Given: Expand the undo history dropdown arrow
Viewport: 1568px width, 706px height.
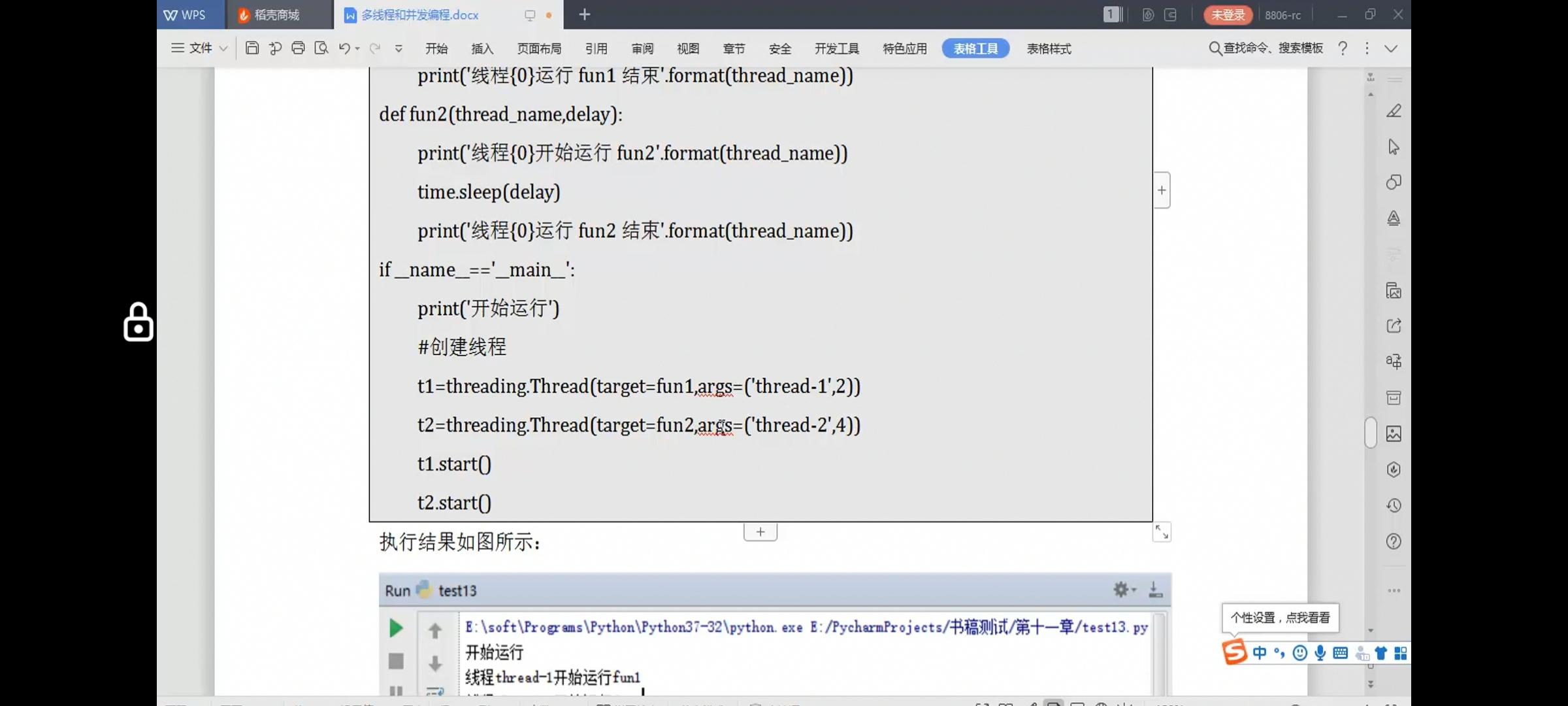Looking at the screenshot, I should pyautogui.click(x=357, y=48).
